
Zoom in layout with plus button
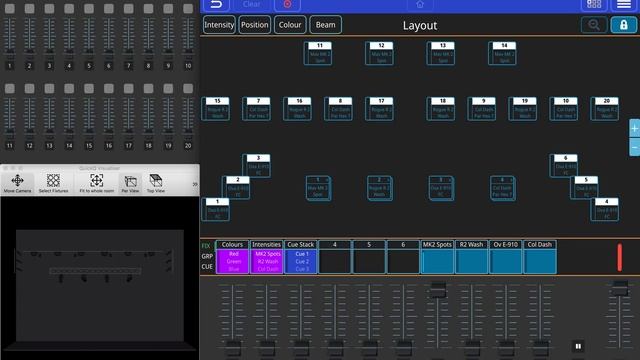635,129
